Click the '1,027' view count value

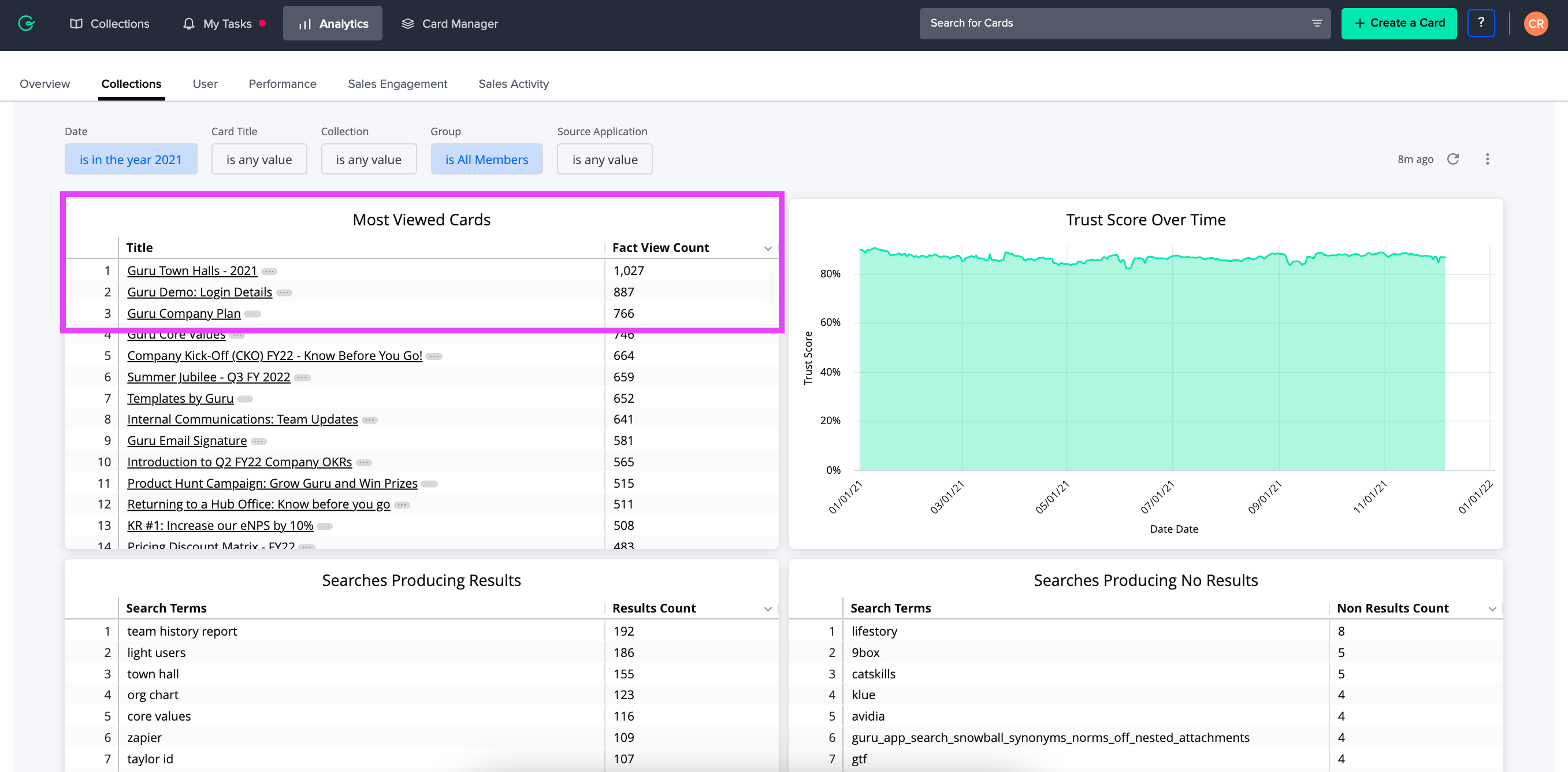tap(629, 271)
